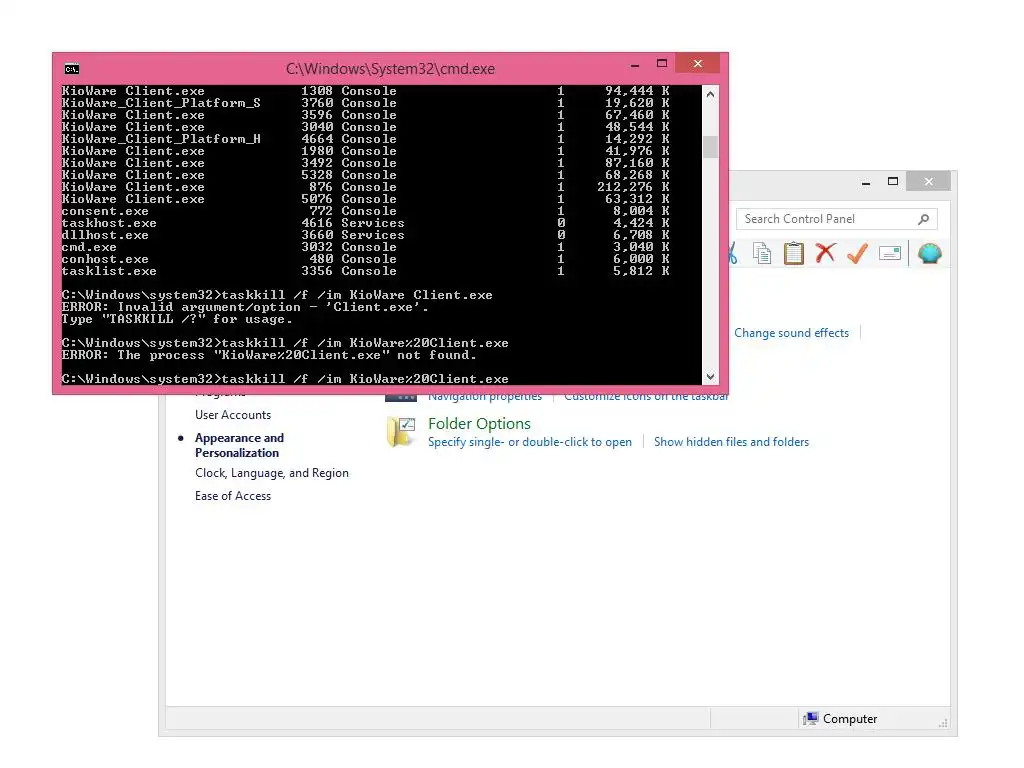This screenshot has width=1024, height=768.
Task: Open Classic Shell settings via the shell icon
Action: click(x=929, y=253)
